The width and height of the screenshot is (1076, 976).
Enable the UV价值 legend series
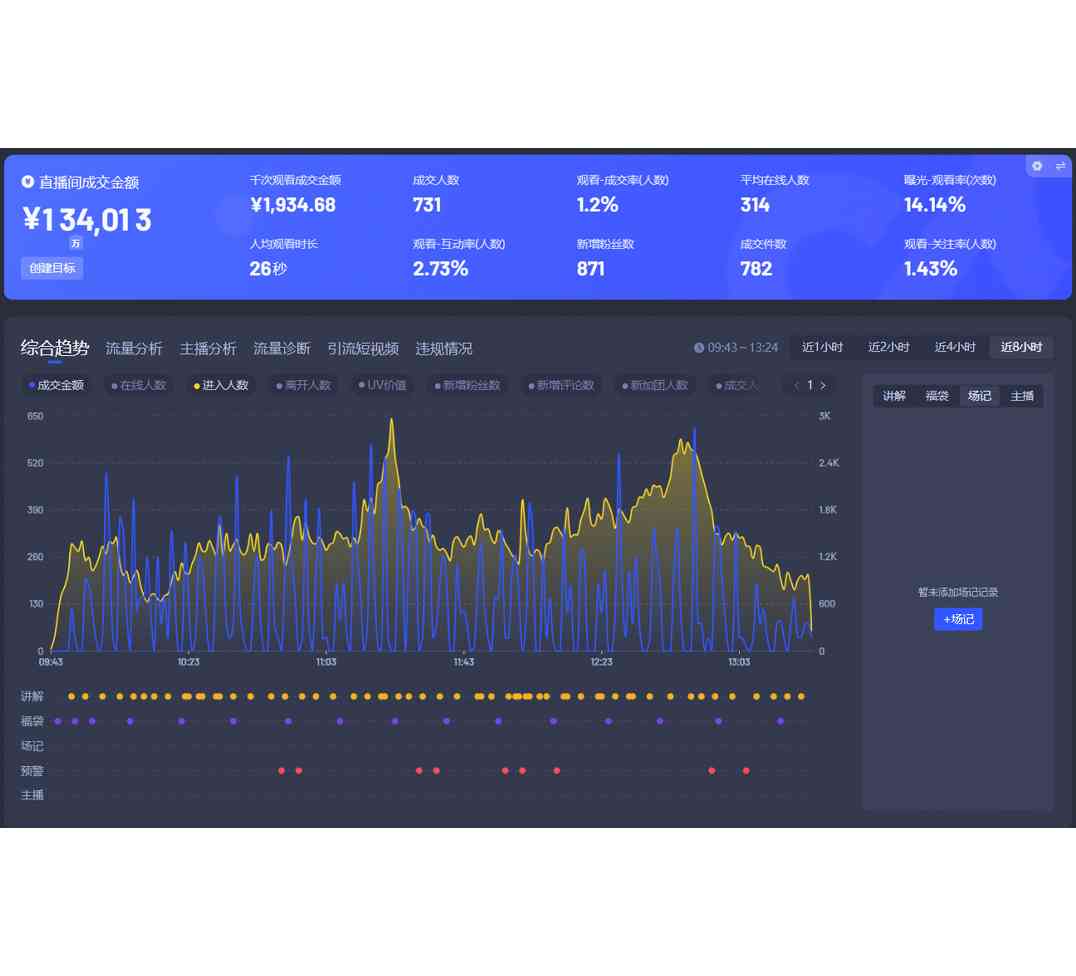point(383,385)
